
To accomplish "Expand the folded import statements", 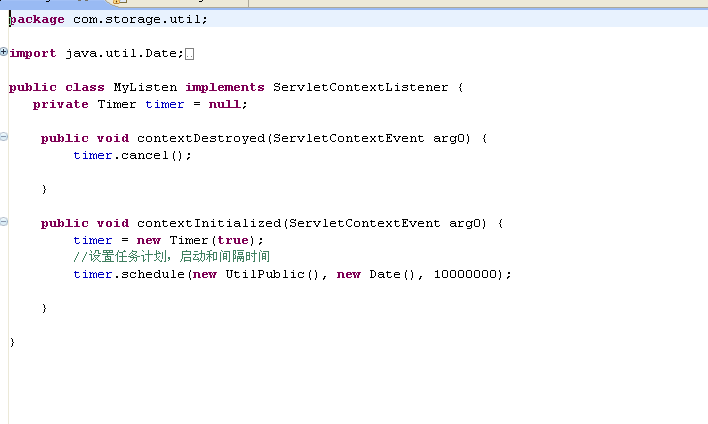I will pyautogui.click(x=4, y=52).
